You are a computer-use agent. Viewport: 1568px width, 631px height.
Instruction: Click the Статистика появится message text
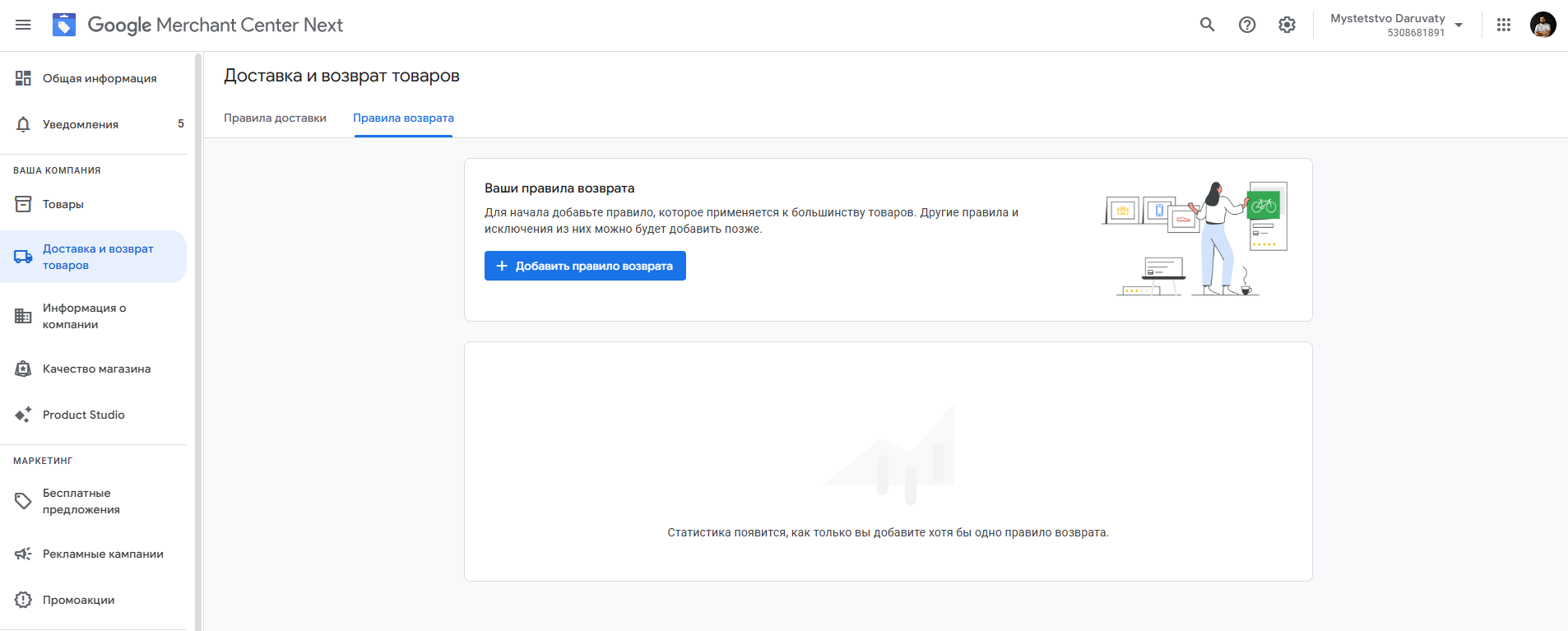tap(888, 532)
